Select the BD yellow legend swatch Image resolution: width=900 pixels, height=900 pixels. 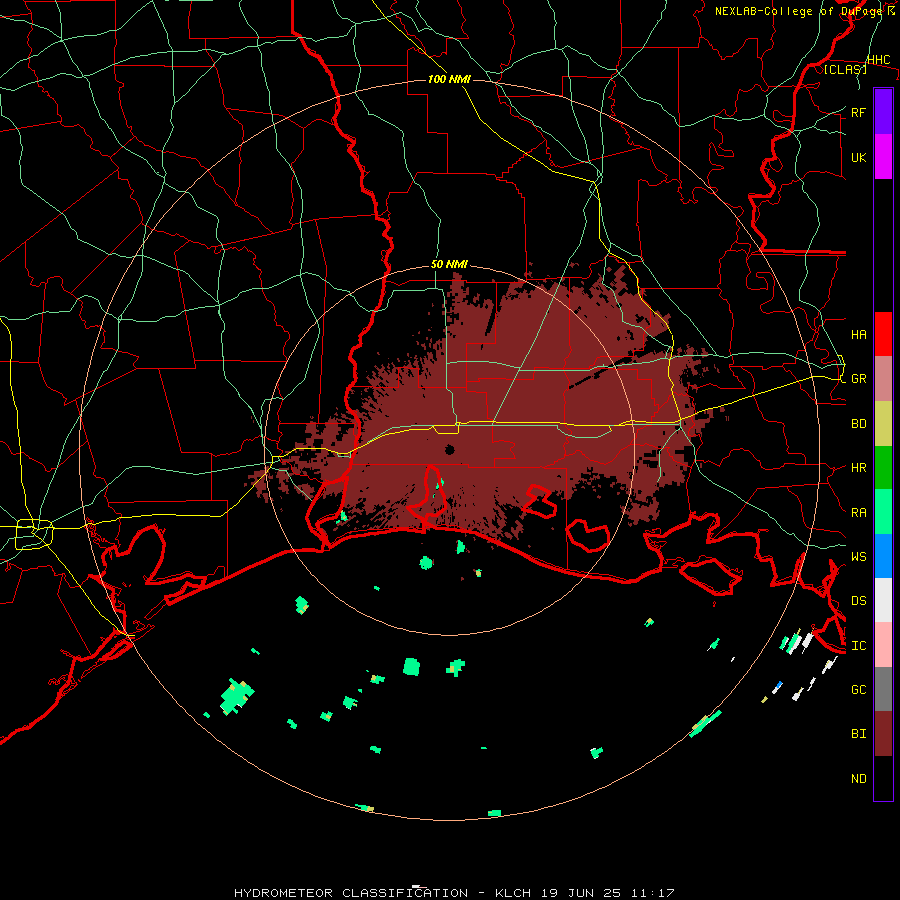883,424
